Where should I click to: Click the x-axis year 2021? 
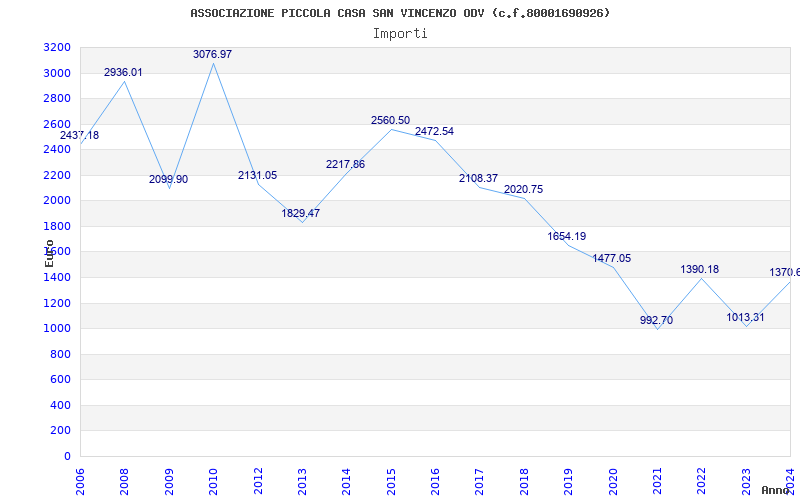657,481
